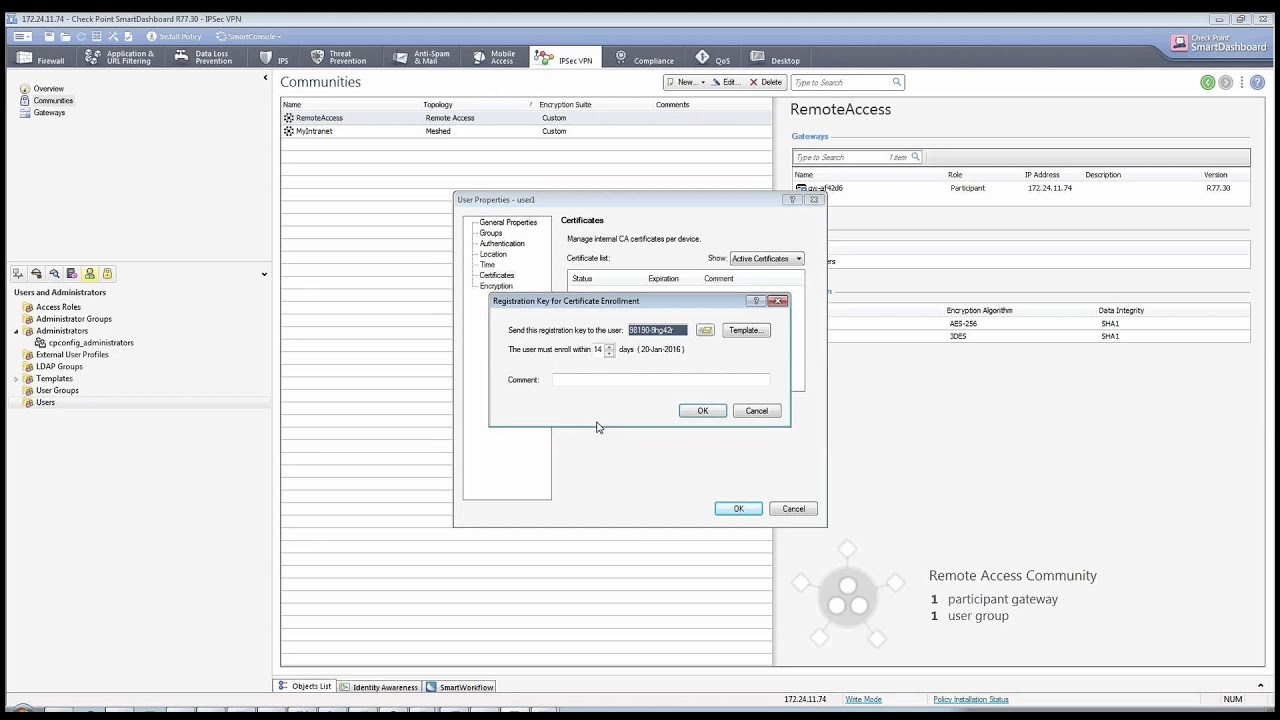This screenshot has width=1280, height=720.
Task: Click the Servers icon in objects toolbar
Action: coord(72,274)
